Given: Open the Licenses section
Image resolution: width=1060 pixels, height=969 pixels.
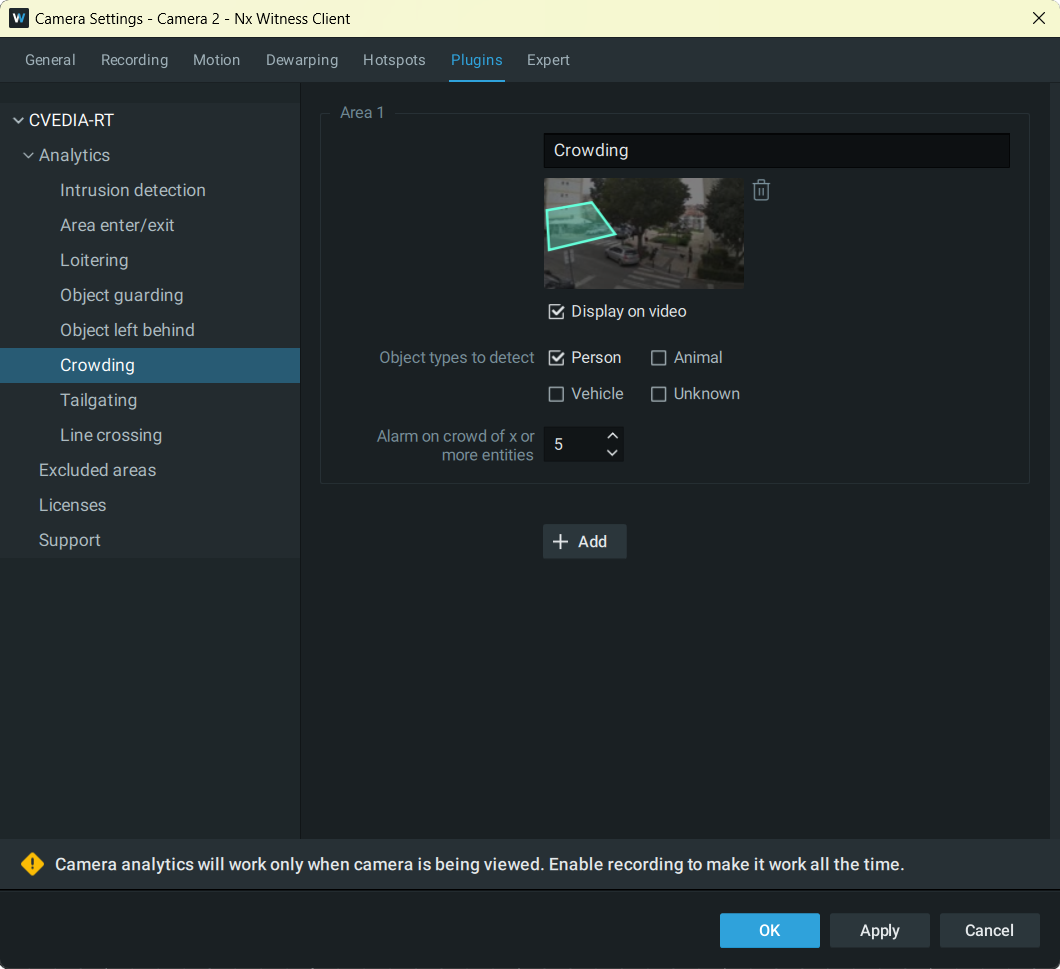Looking at the screenshot, I should (x=150, y=506).
